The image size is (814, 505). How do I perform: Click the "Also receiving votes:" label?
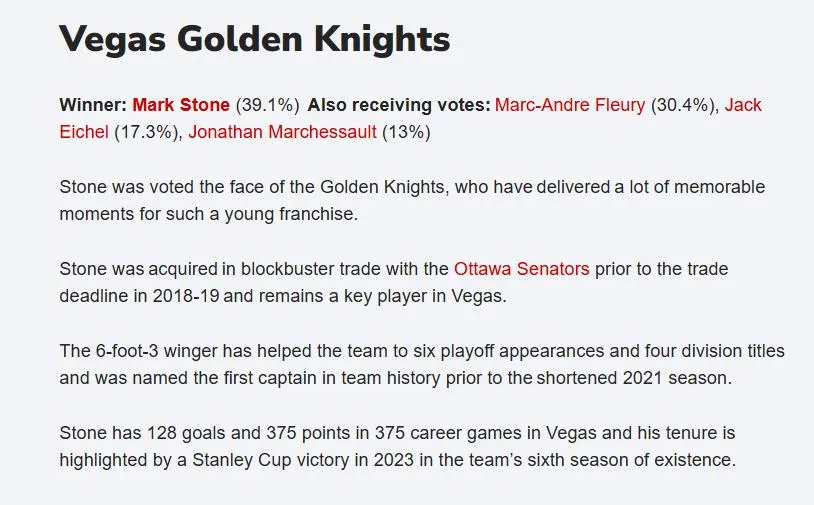coord(399,105)
